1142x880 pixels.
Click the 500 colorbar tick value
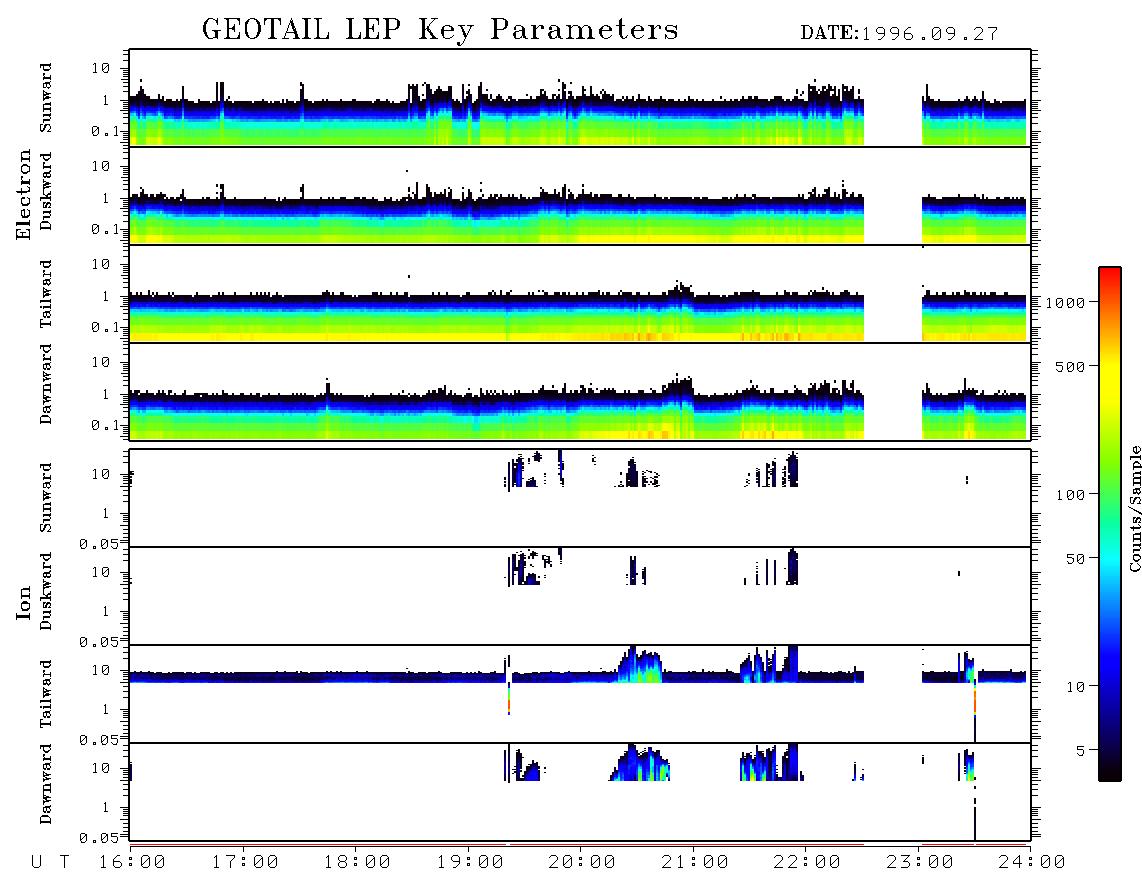(1071, 366)
